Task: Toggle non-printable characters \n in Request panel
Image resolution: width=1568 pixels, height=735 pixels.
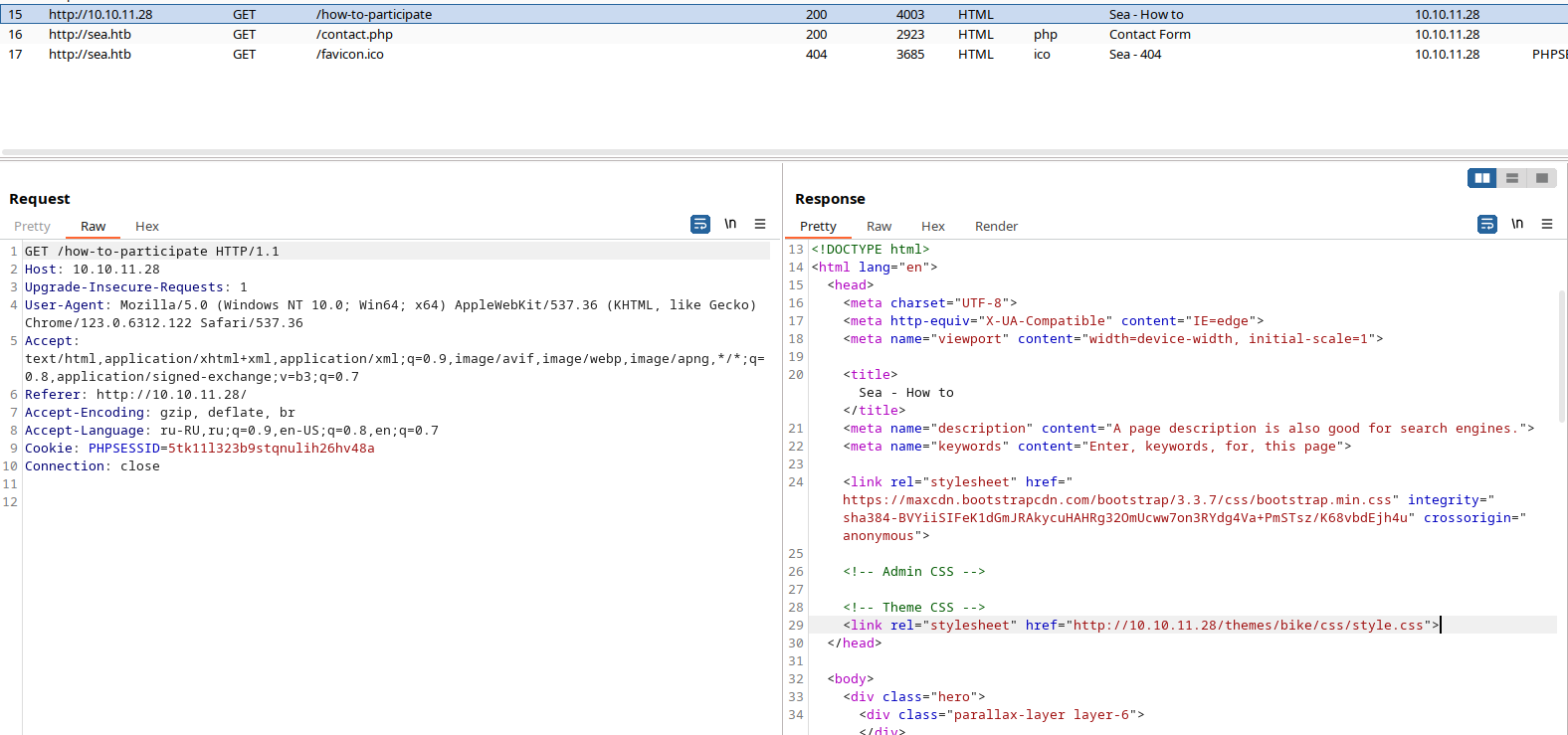Action: click(x=730, y=224)
